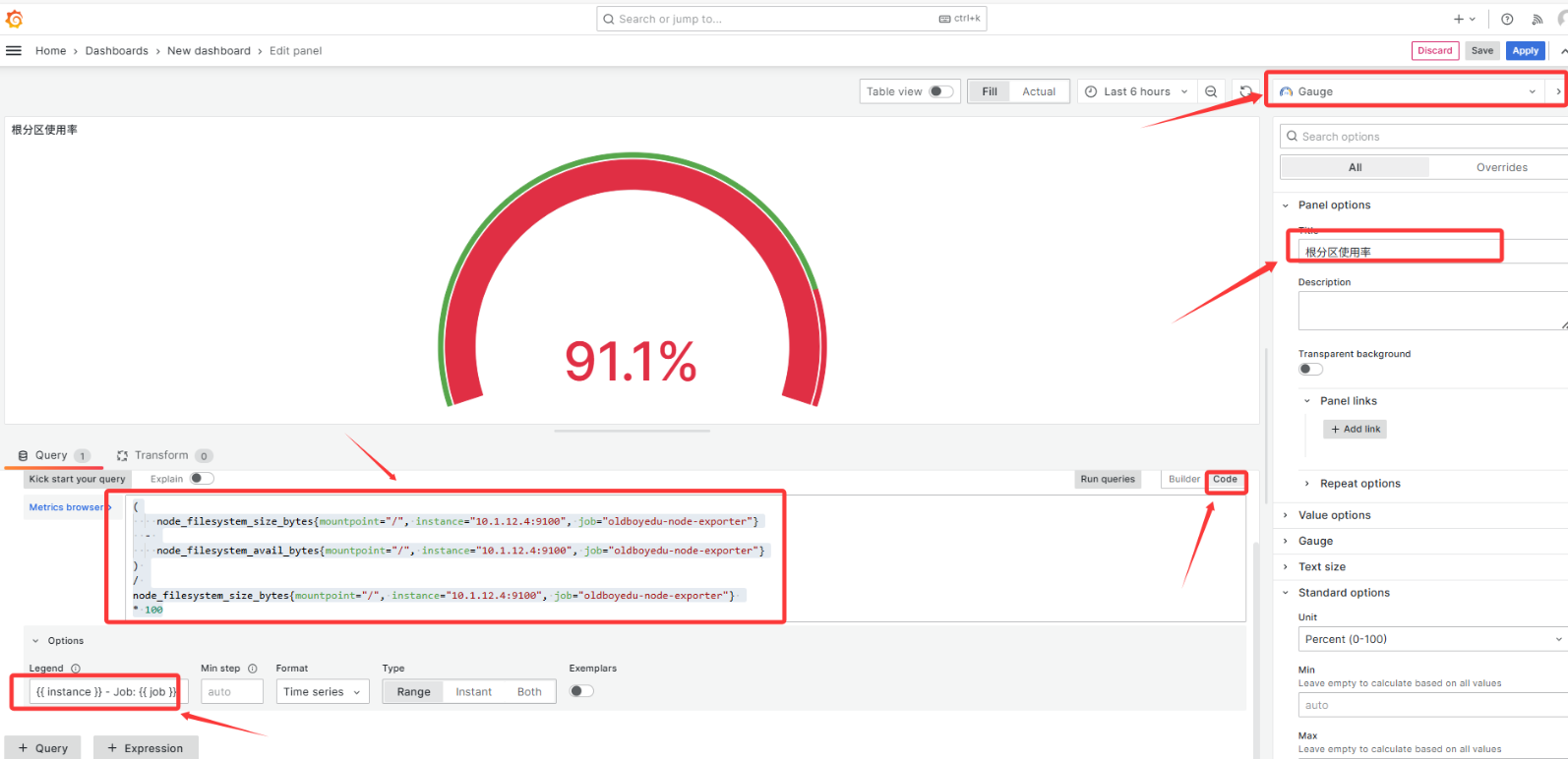Click the zoom out time range icon
The height and width of the screenshot is (759, 1568).
point(1211,91)
